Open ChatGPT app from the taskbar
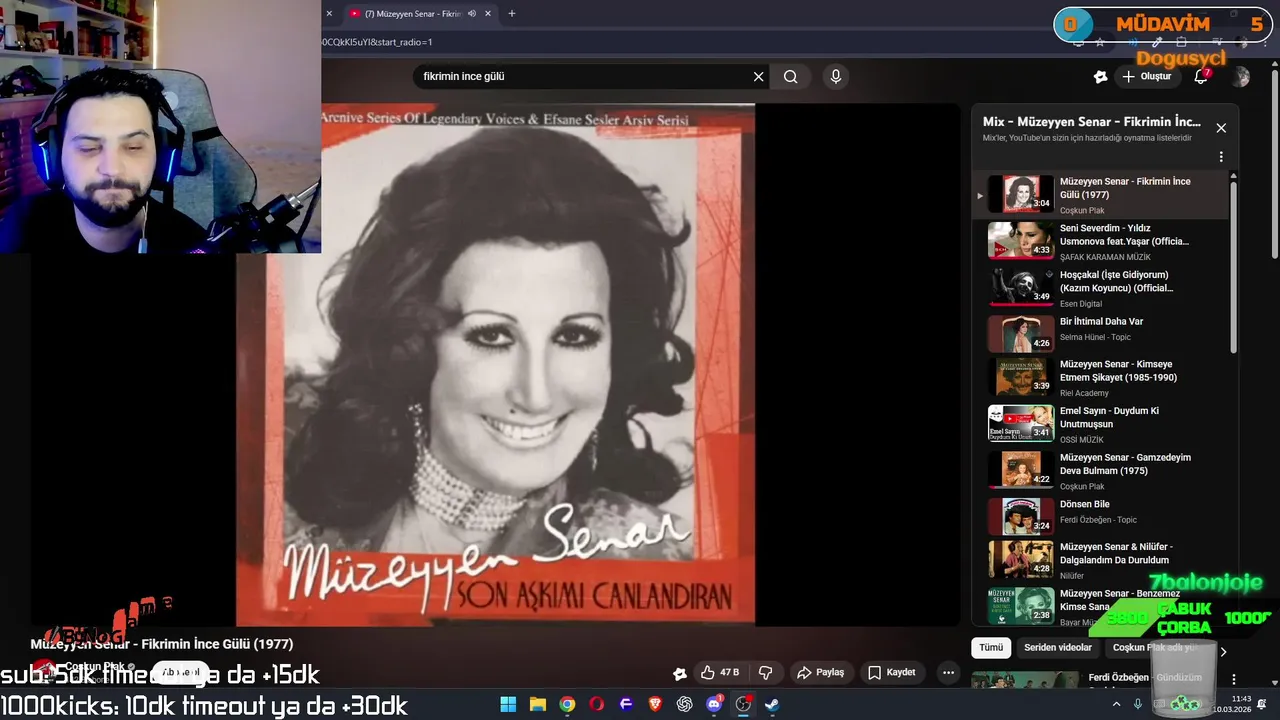Screen dimensions: 1280x720 click(685, 704)
